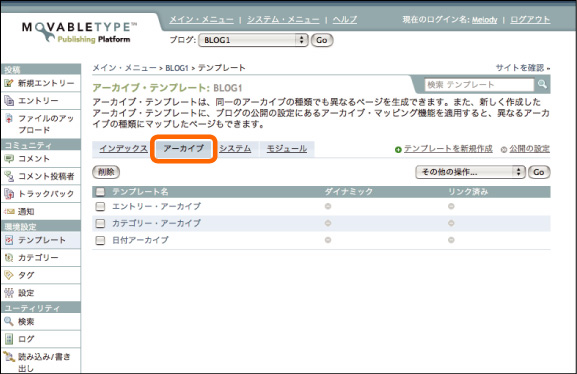Click the エントリー document icon in sidebar
This screenshot has width=577, height=374.
coord(9,100)
